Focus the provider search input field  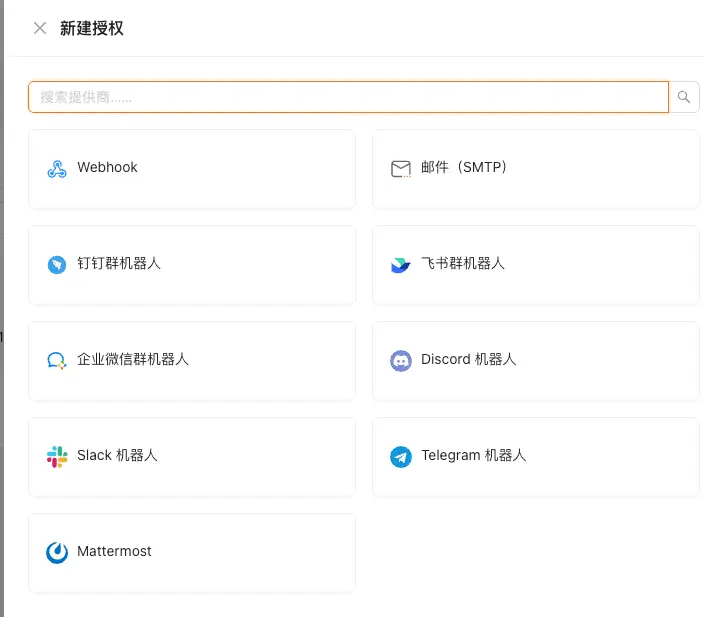348,97
